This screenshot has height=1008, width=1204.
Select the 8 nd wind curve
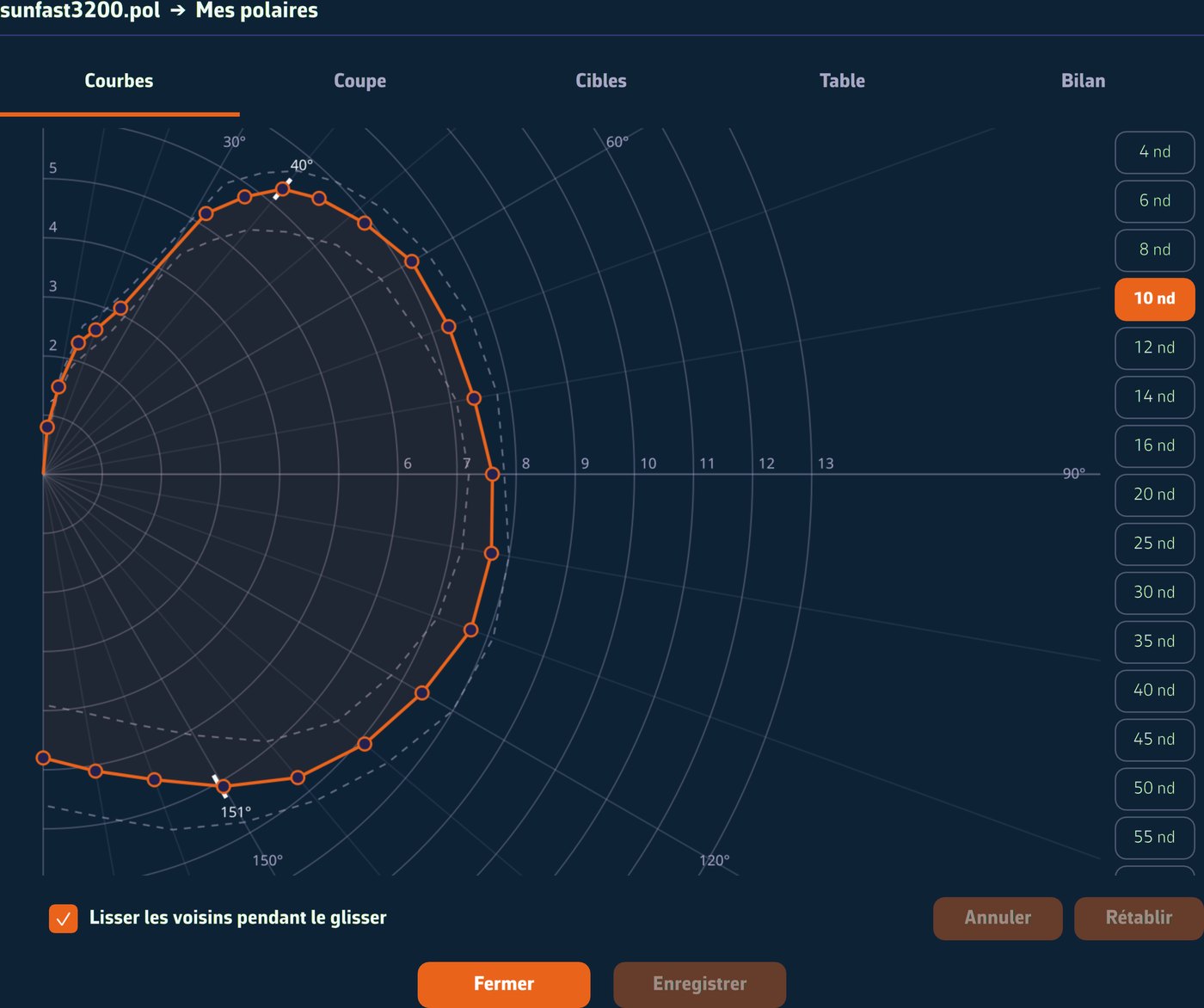pyautogui.click(x=1155, y=250)
